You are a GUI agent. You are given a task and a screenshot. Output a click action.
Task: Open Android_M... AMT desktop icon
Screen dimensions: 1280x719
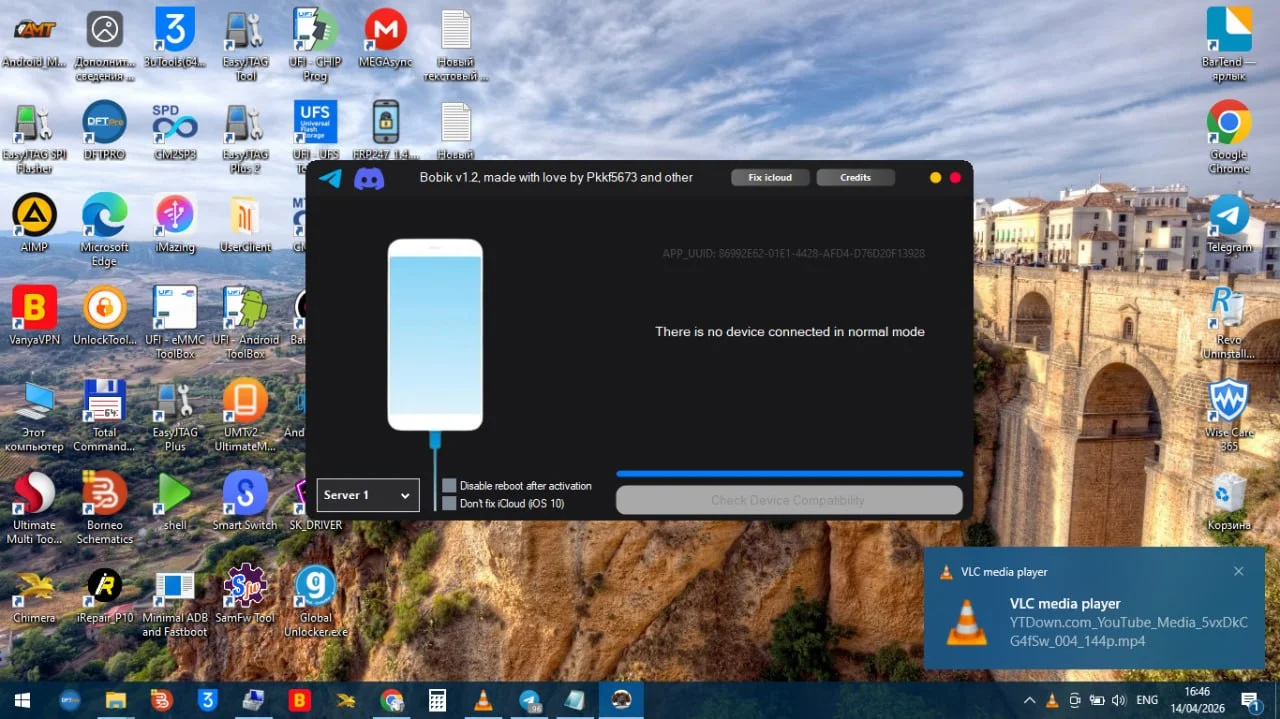[x=35, y=40]
